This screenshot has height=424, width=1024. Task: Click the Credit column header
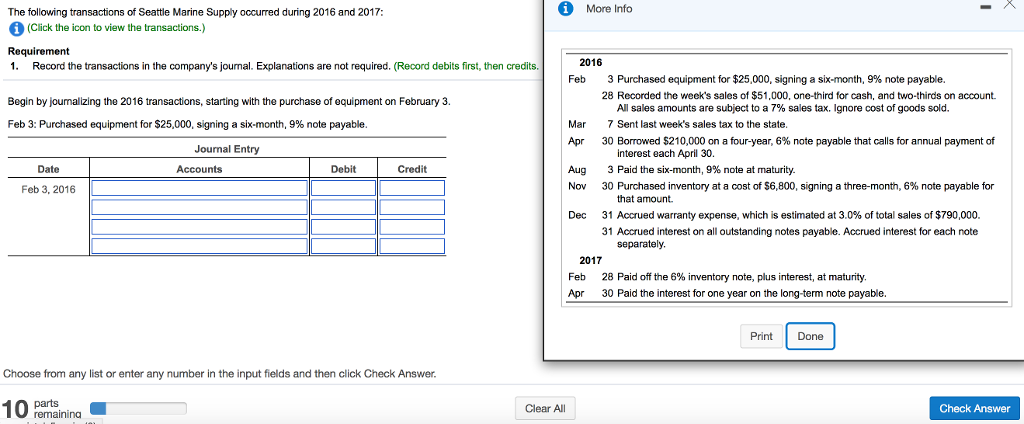click(x=412, y=169)
